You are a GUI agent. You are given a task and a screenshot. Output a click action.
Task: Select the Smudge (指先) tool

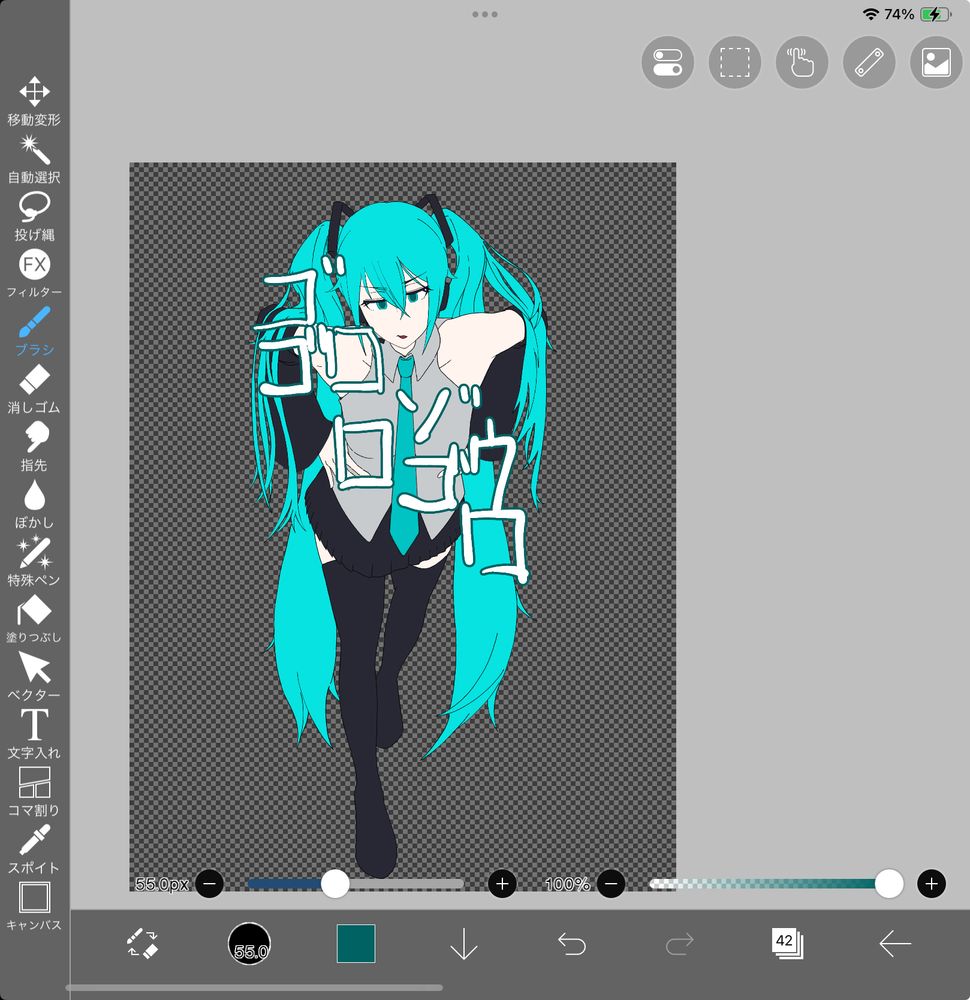(x=34, y=446)
